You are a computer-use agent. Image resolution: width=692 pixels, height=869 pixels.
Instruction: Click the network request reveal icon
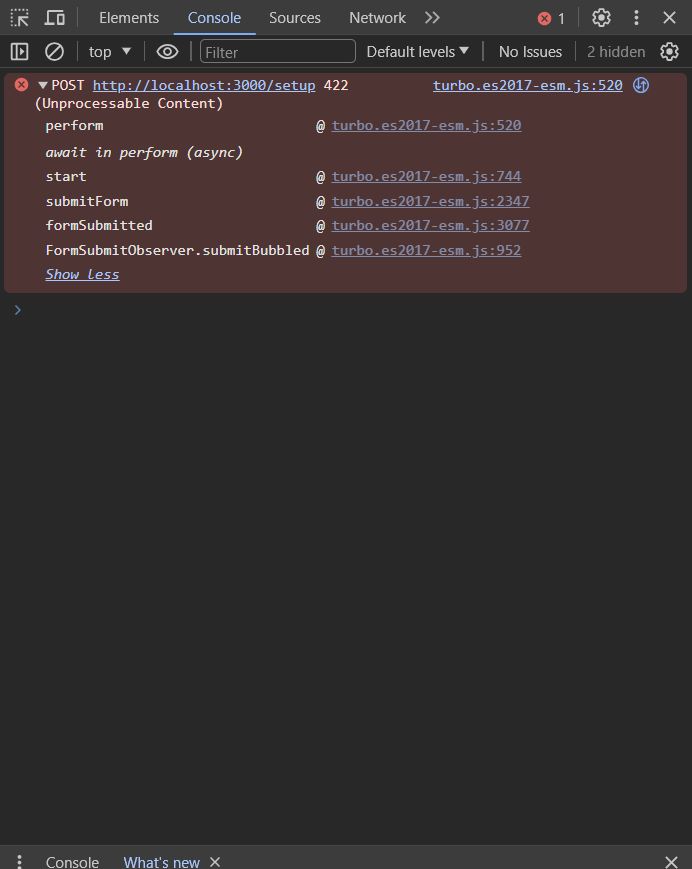(641, 85)
